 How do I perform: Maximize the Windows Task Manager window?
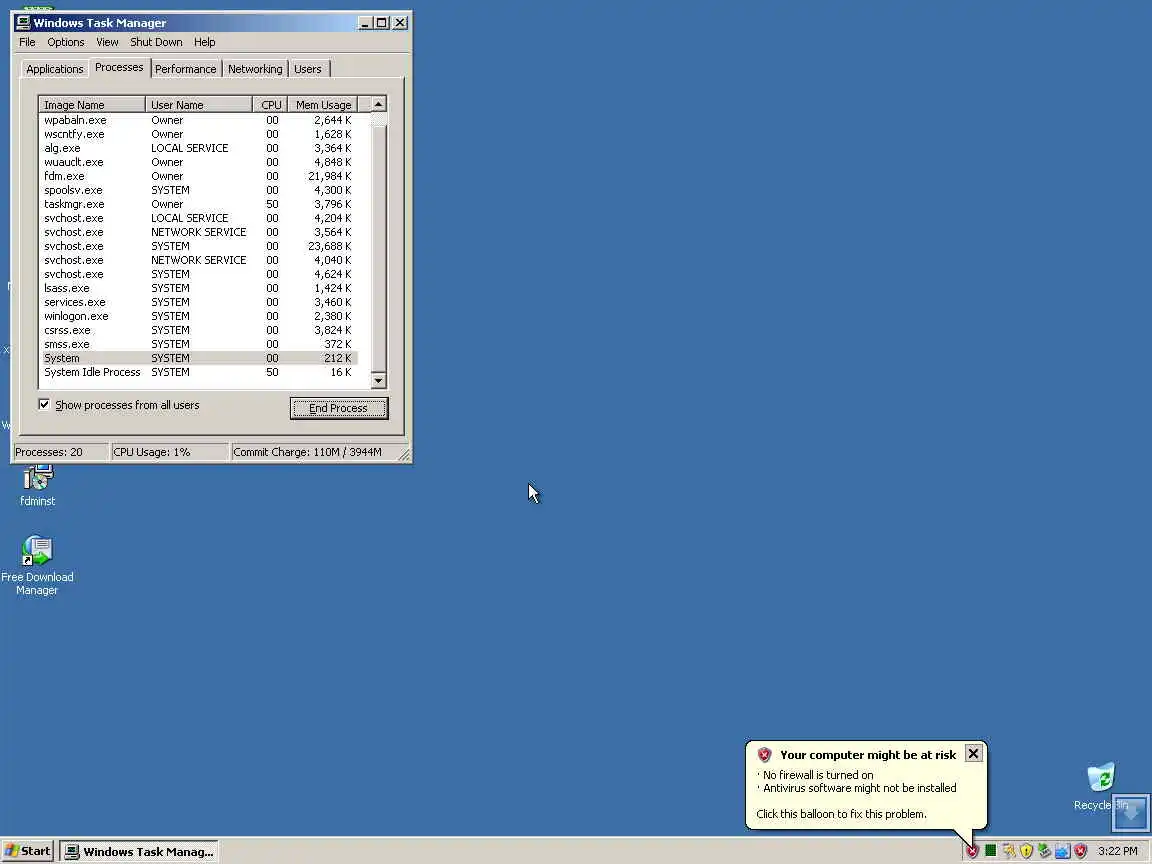coord(381,23)
